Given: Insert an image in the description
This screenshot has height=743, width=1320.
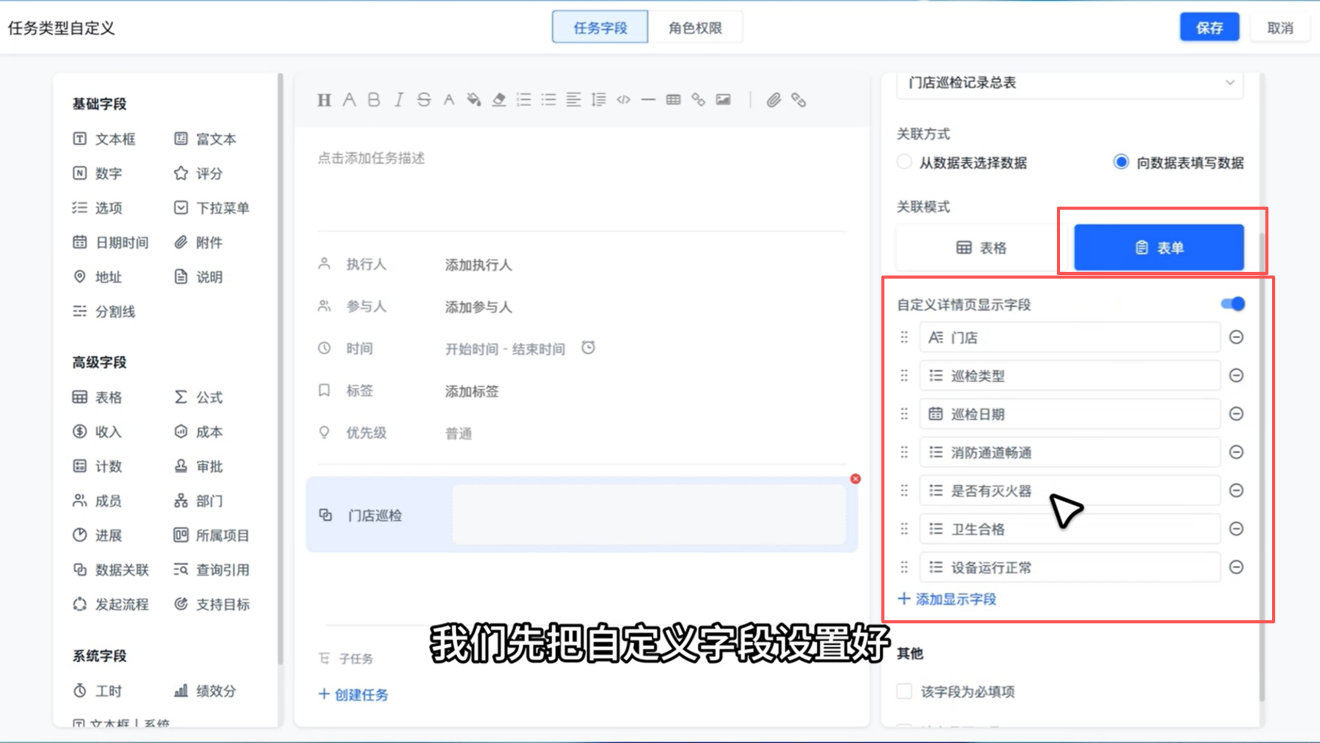Looking at the screenshot, I should click(x=723, y=100).
